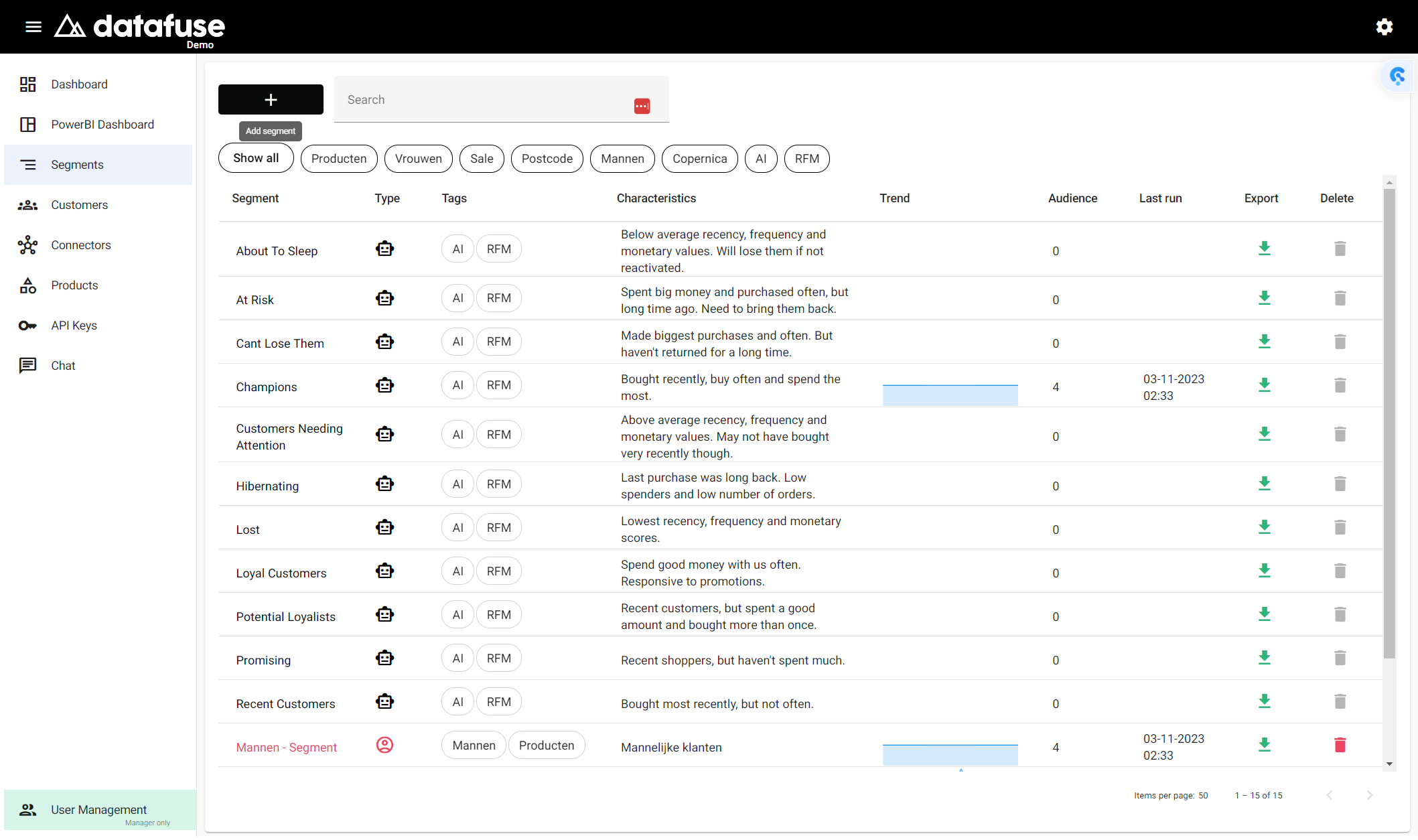Export the Loyal Customers segment

(x=1264, y=571)
